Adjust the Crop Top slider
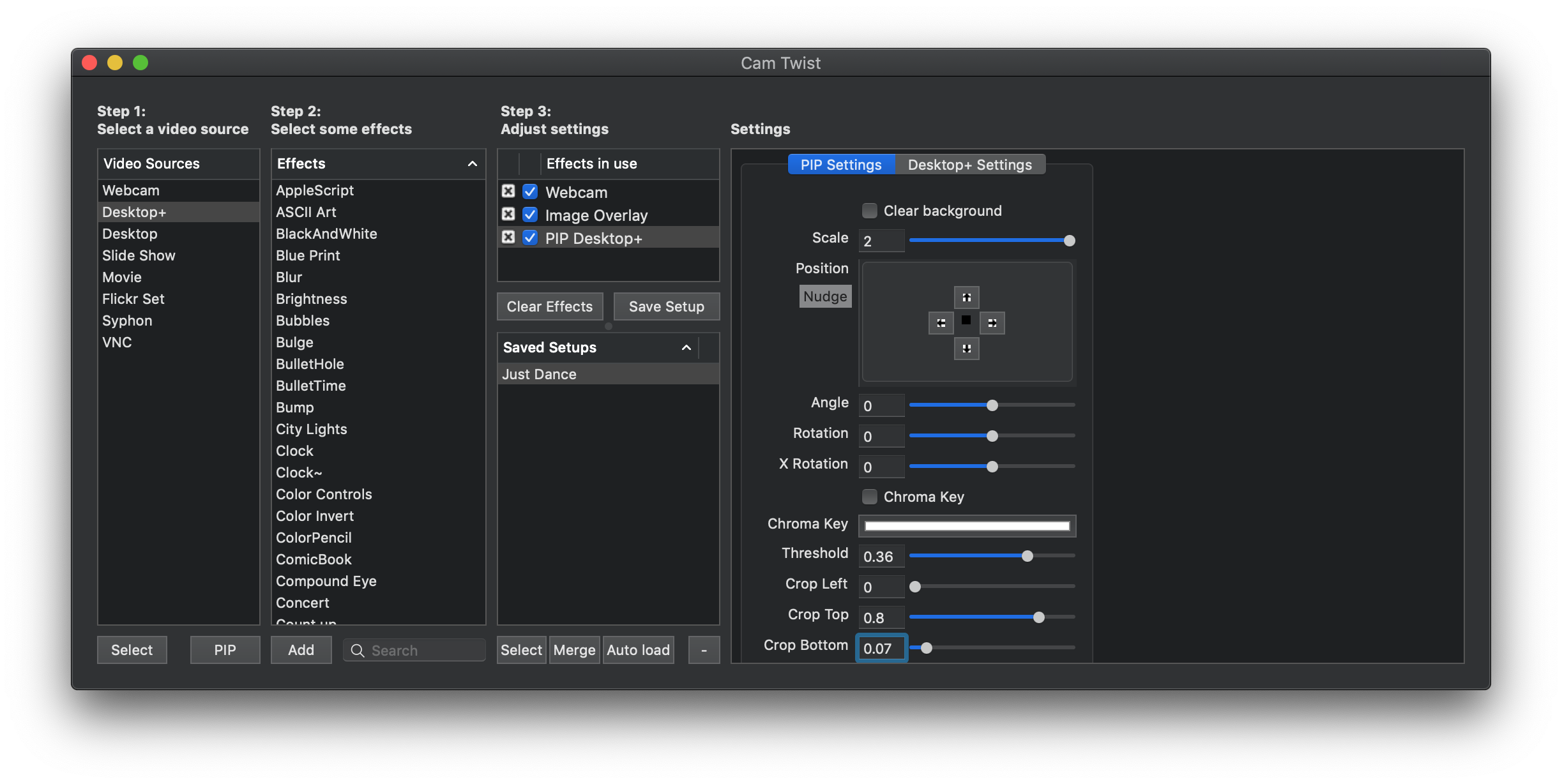 (1040, 617)
